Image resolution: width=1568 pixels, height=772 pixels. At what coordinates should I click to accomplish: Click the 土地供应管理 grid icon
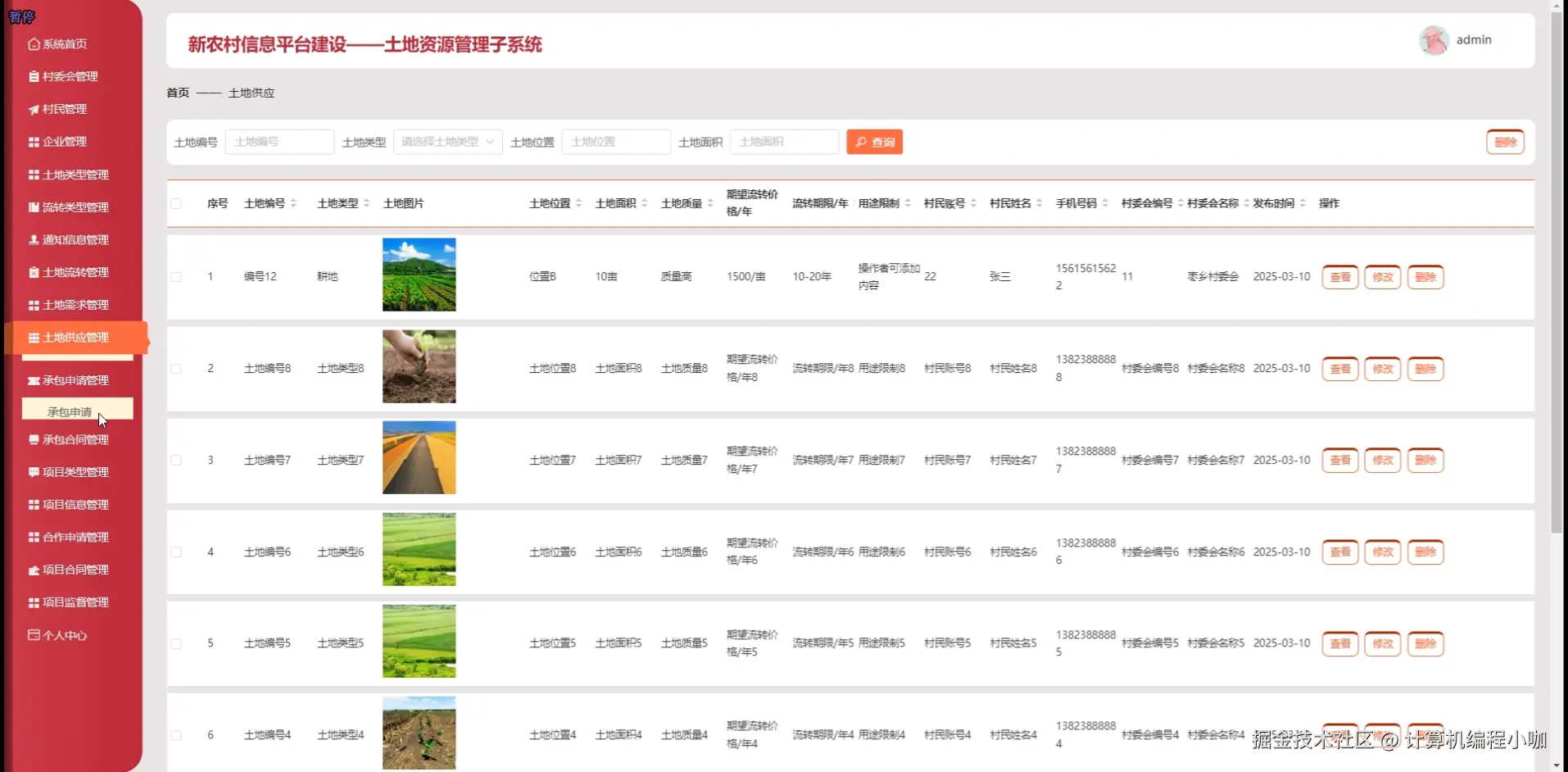(34, 338)
